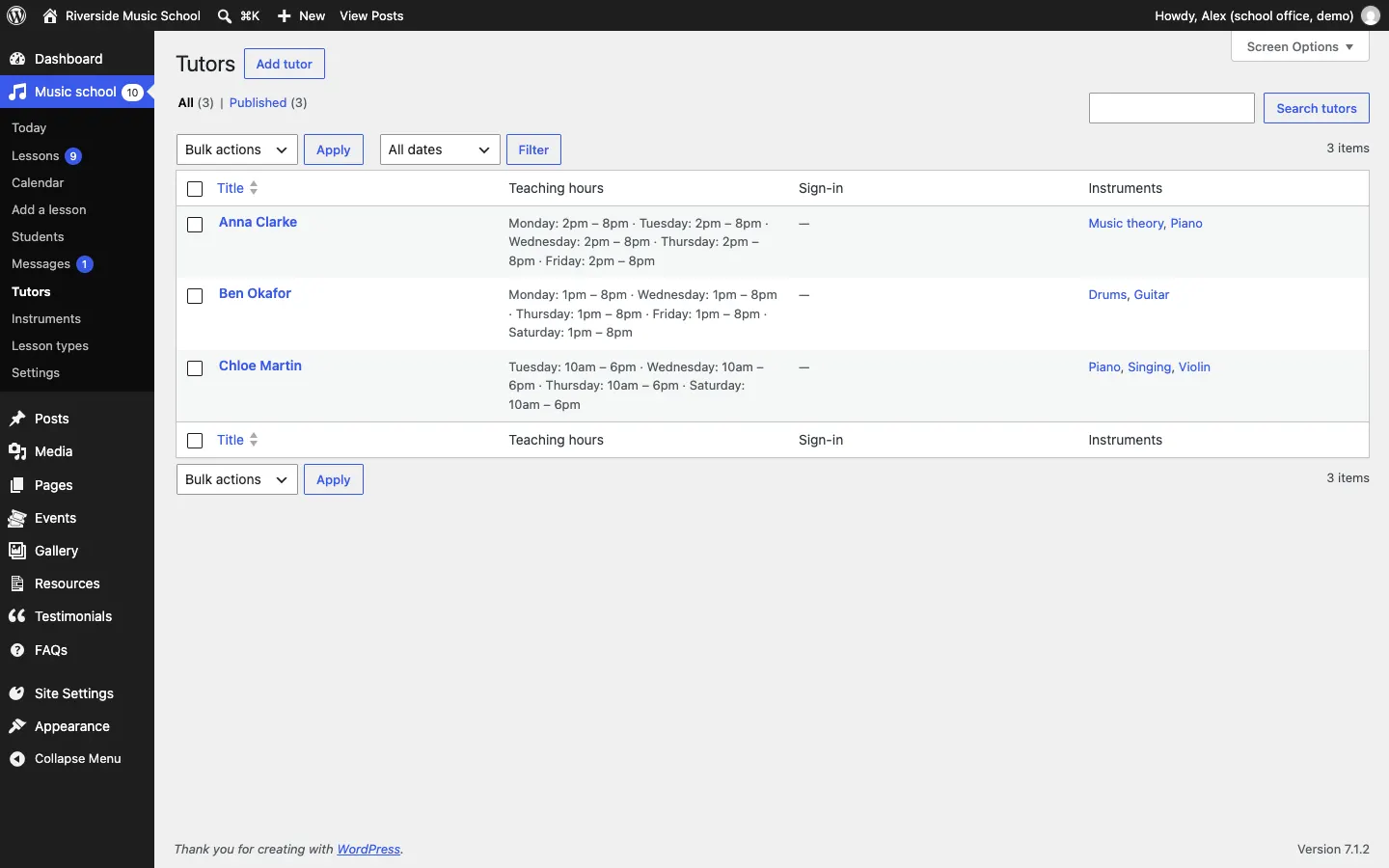Check the Chloe Martin row checkbox
This screenshot has width=1389, height=868.
pos(195,368)
